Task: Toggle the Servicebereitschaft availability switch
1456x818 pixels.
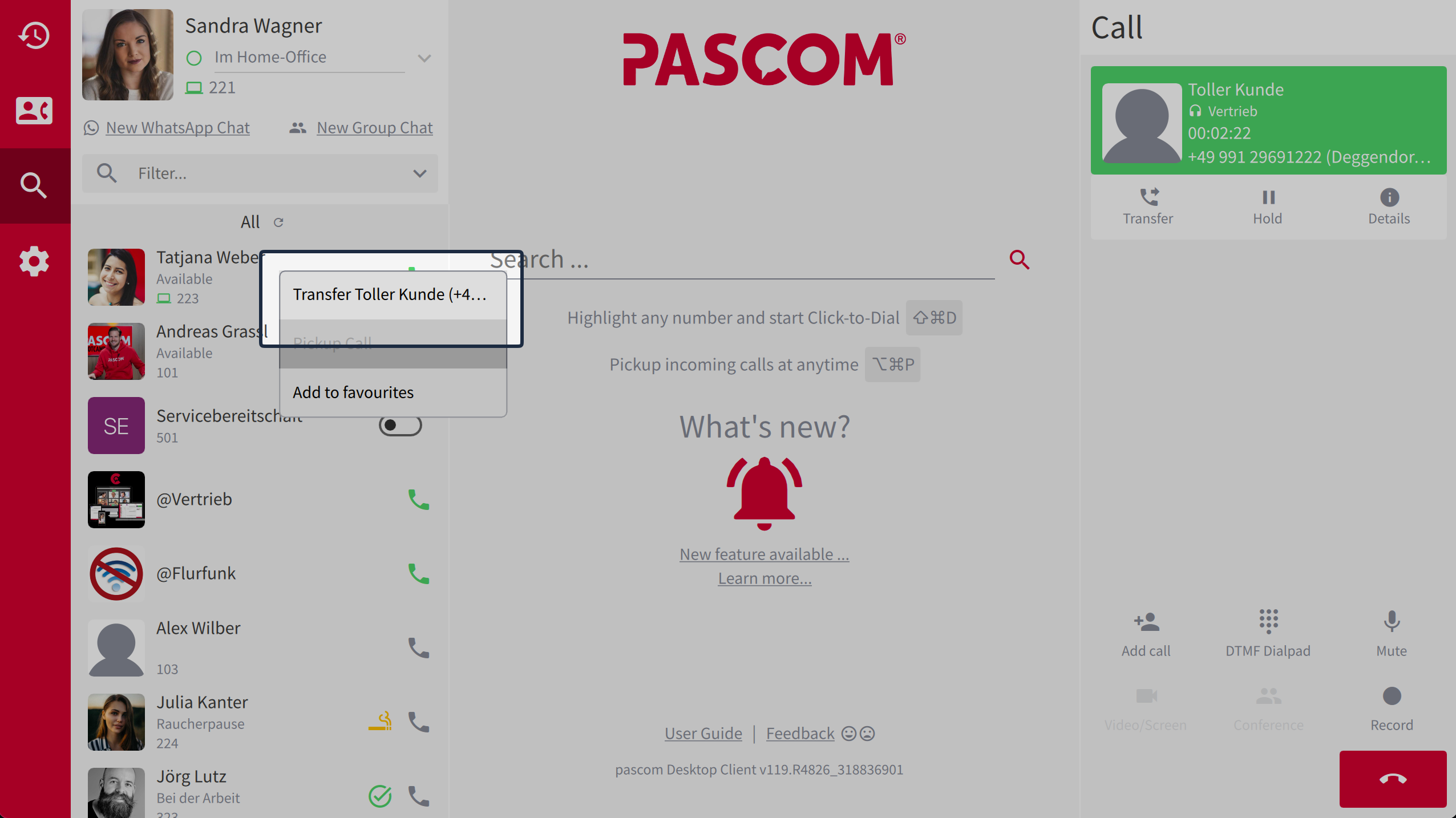Action: tap(401, 425)
